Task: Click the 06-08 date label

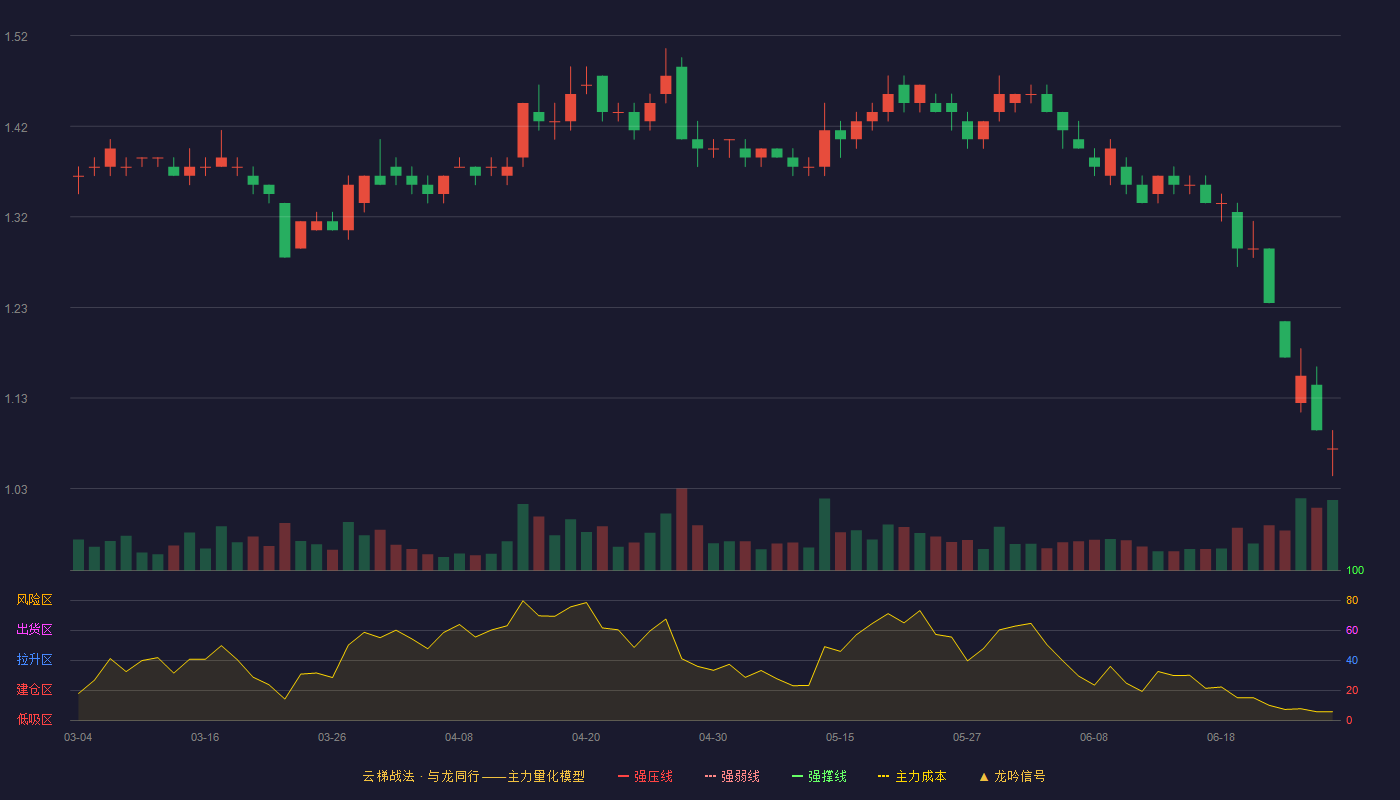Action: [1094, 737]
